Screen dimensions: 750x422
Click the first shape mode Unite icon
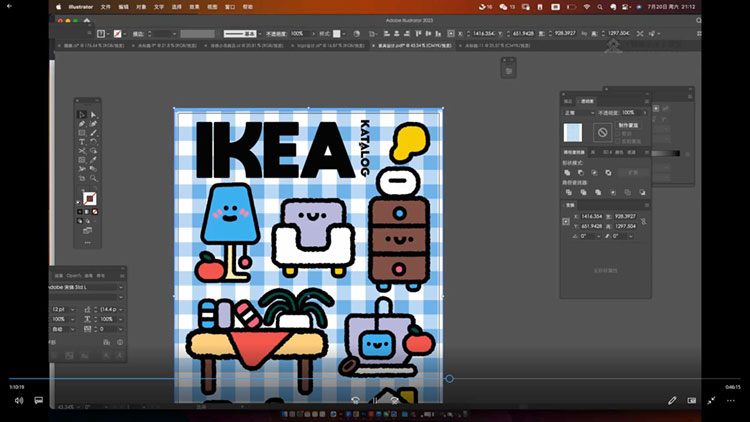click(x=567, y=172)
